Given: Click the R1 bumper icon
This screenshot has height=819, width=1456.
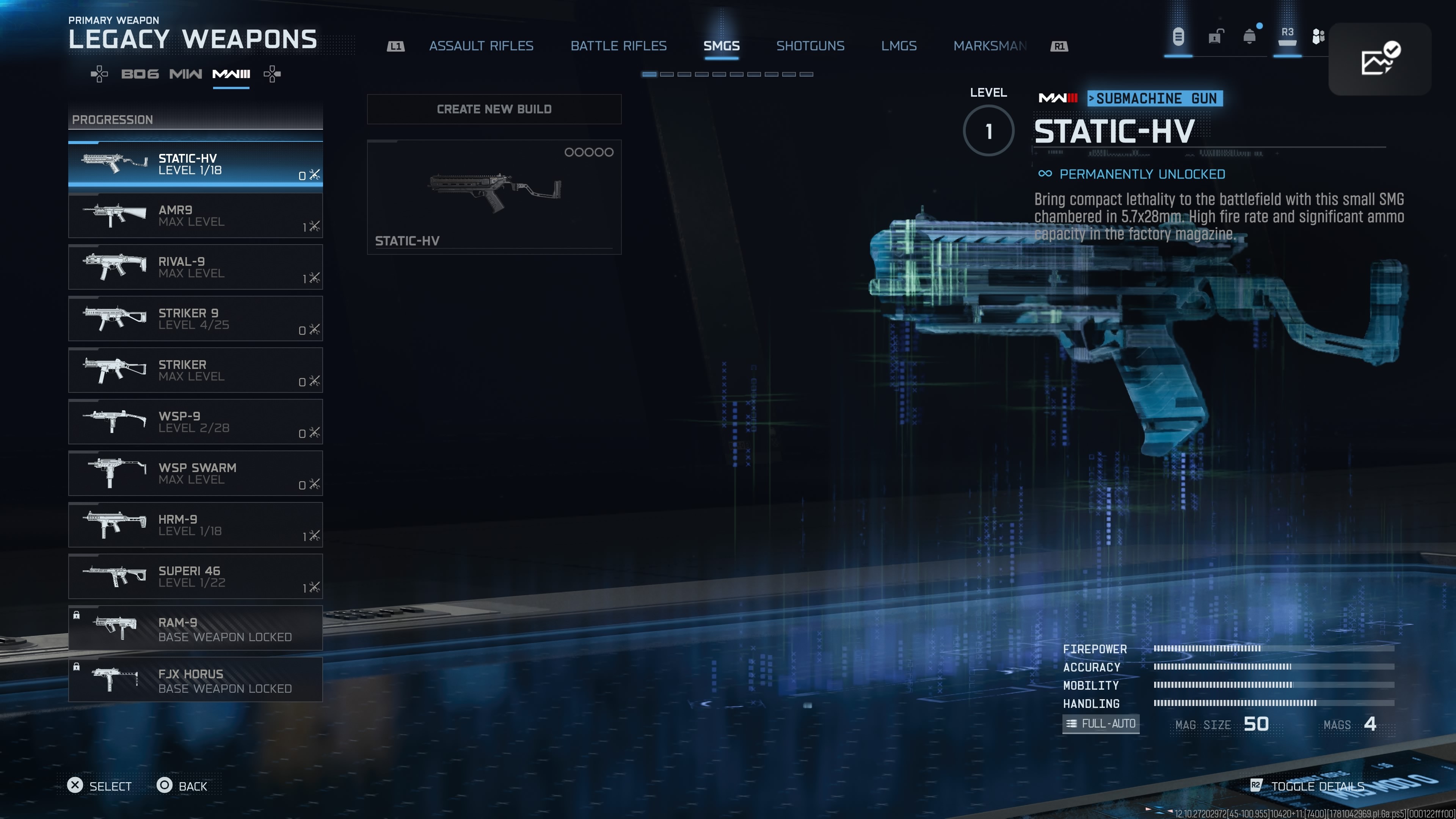Looking at the screenshot, I should [1059, 46].
